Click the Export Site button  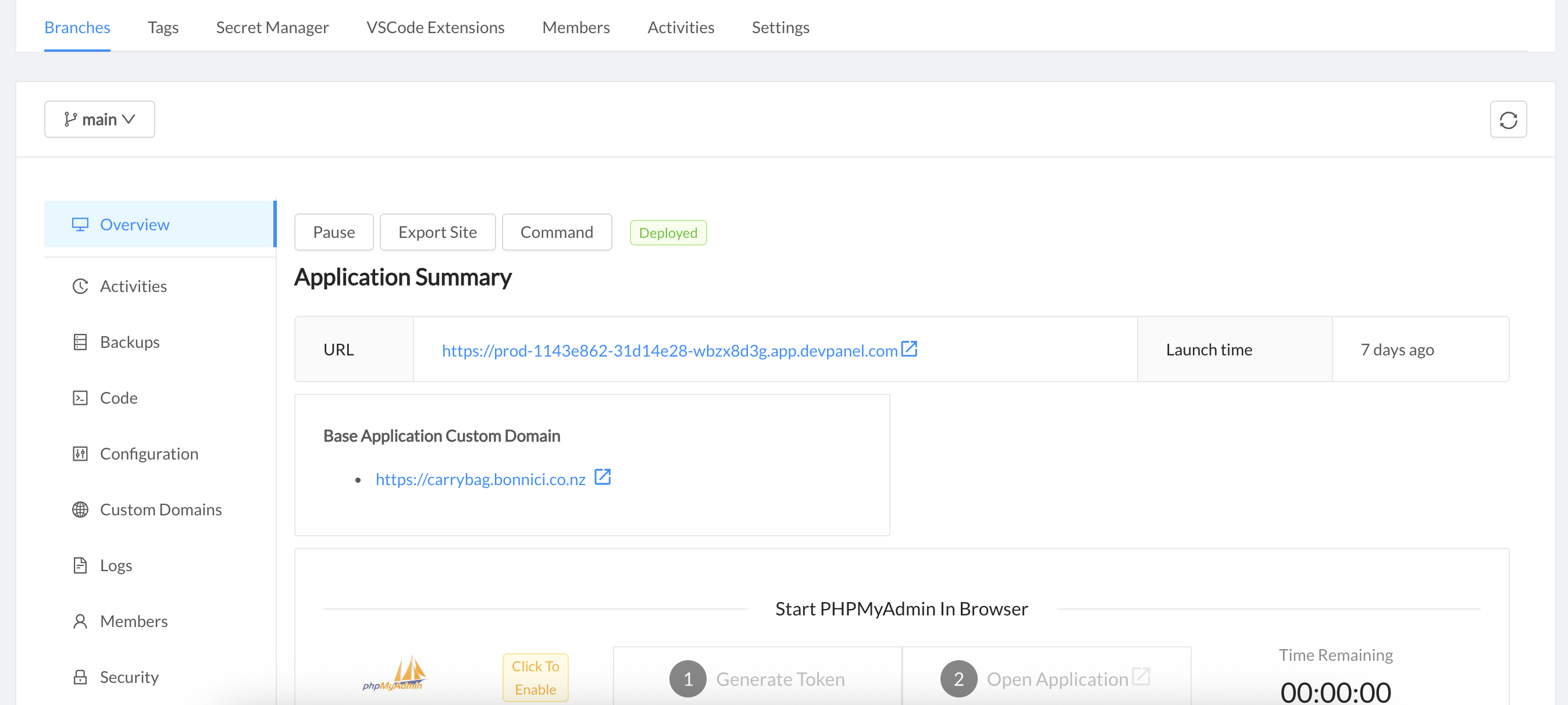point(437,232)
